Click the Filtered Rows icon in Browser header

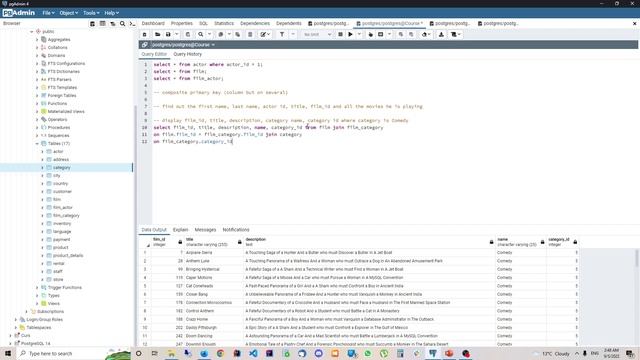[113, 24]
